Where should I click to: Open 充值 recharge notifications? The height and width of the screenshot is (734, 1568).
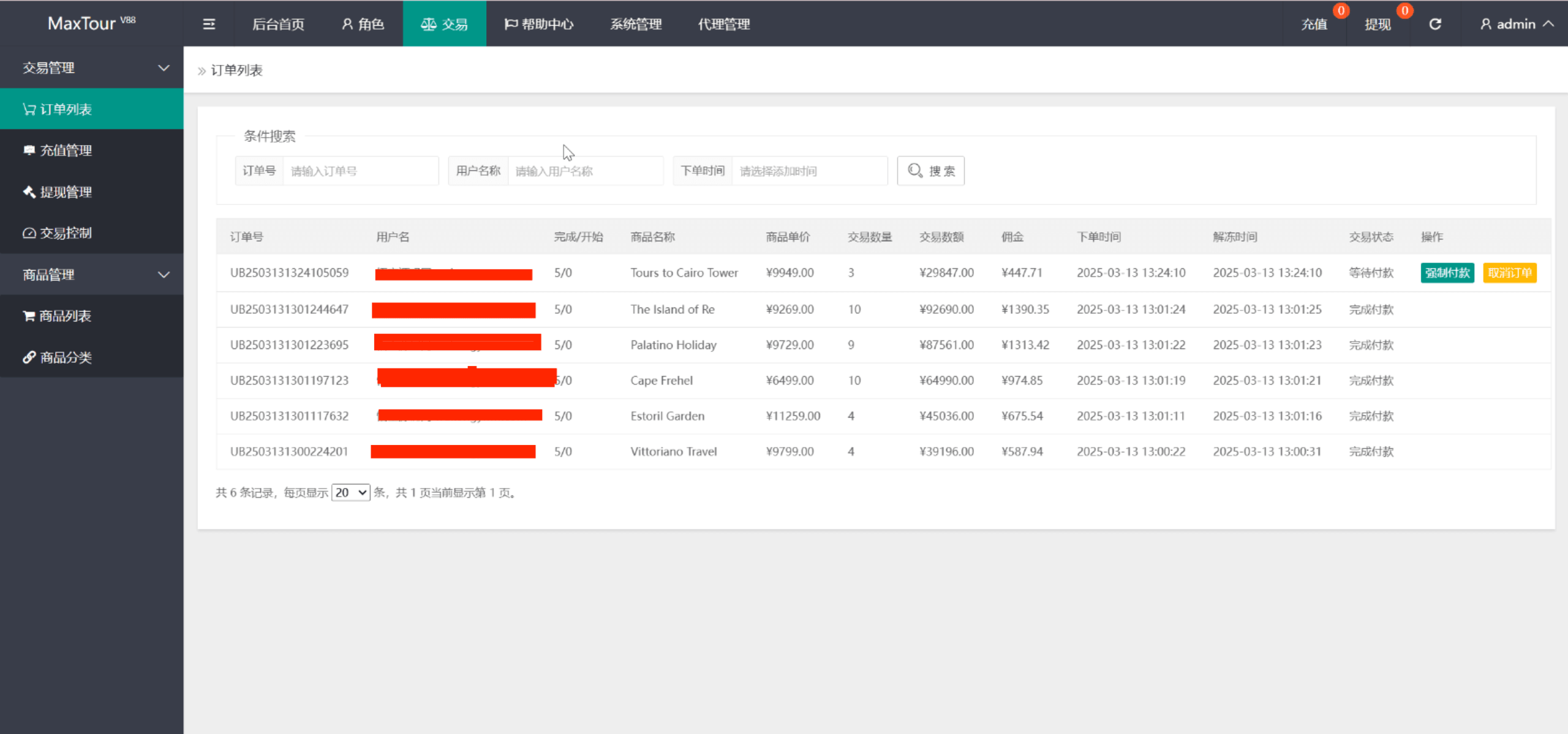[x=1314, y=24]
